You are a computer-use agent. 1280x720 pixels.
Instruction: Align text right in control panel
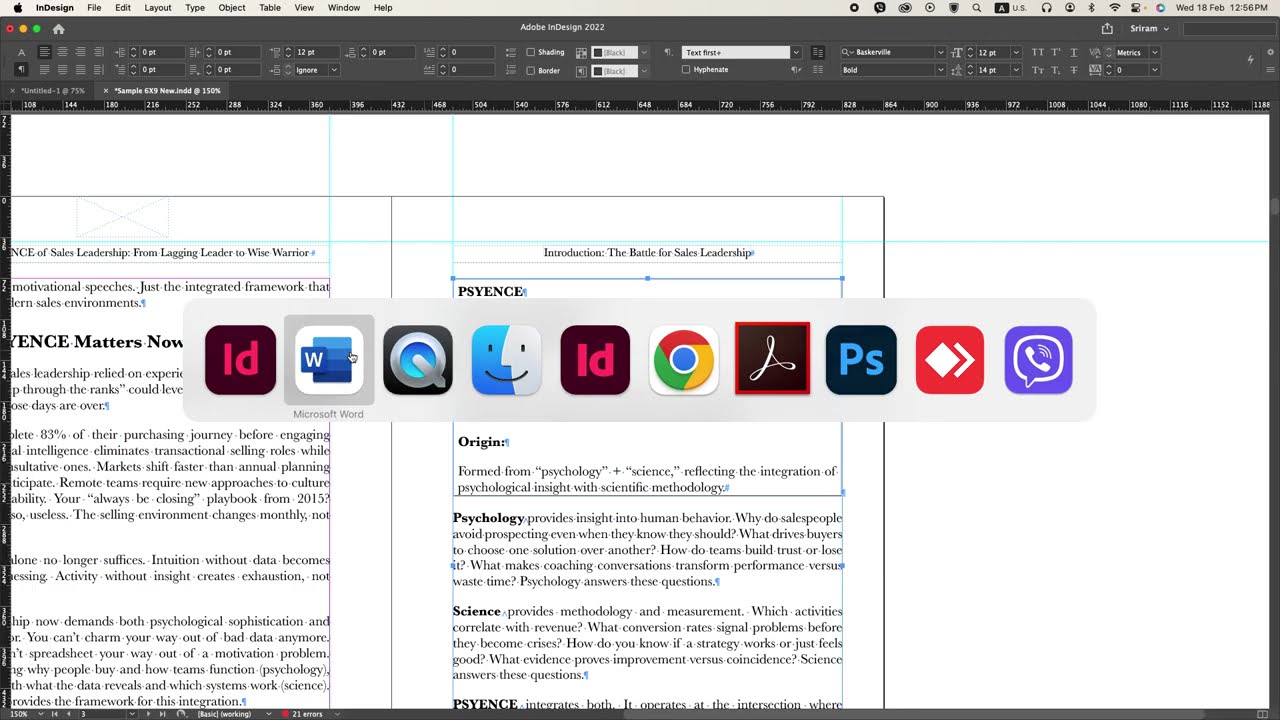pos(81,52)
